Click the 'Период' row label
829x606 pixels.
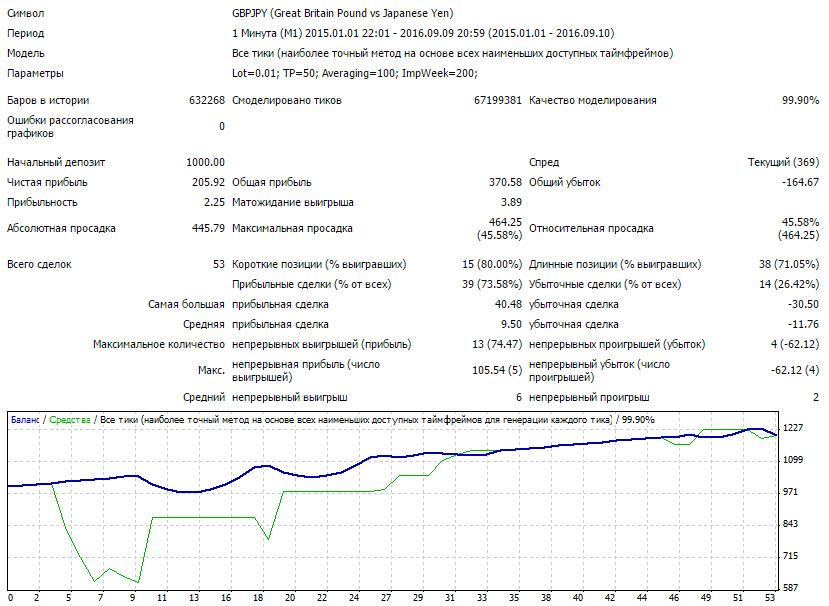25,33
